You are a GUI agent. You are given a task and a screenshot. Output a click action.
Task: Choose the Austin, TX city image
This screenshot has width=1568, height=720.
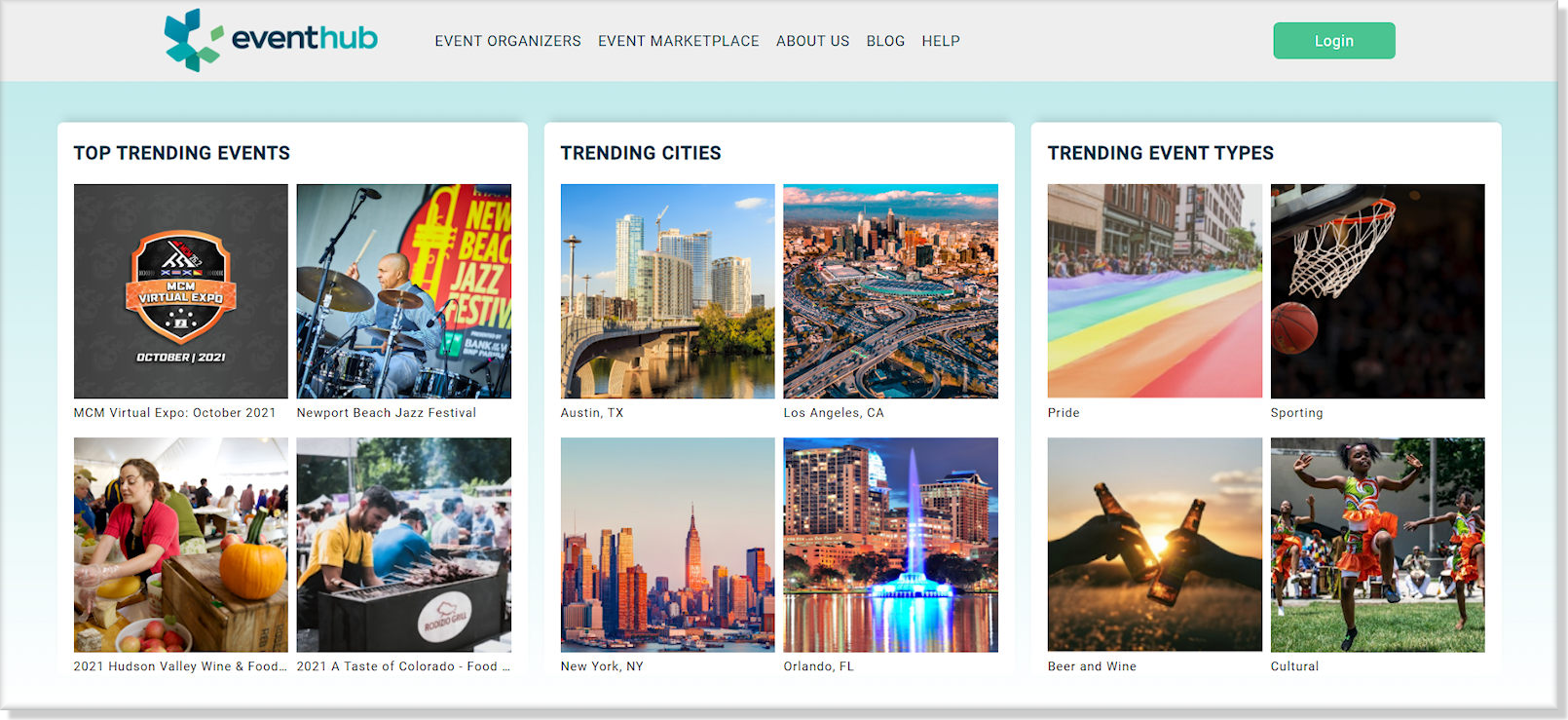click(x=668, y=291)
